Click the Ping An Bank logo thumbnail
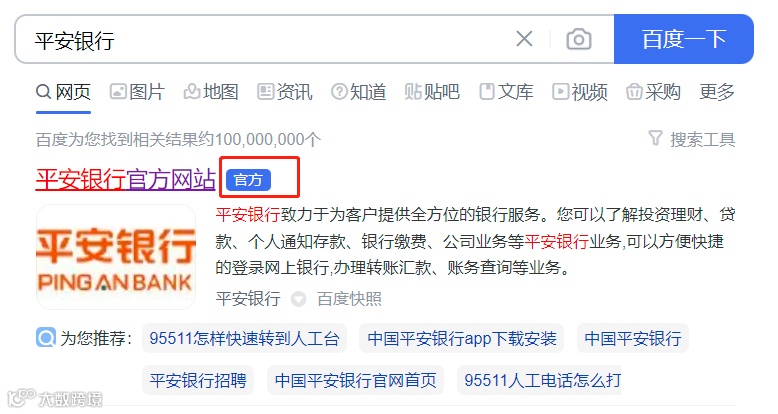Image resolution: width=778 pixels, height=414 pixels. pos(116,257)
